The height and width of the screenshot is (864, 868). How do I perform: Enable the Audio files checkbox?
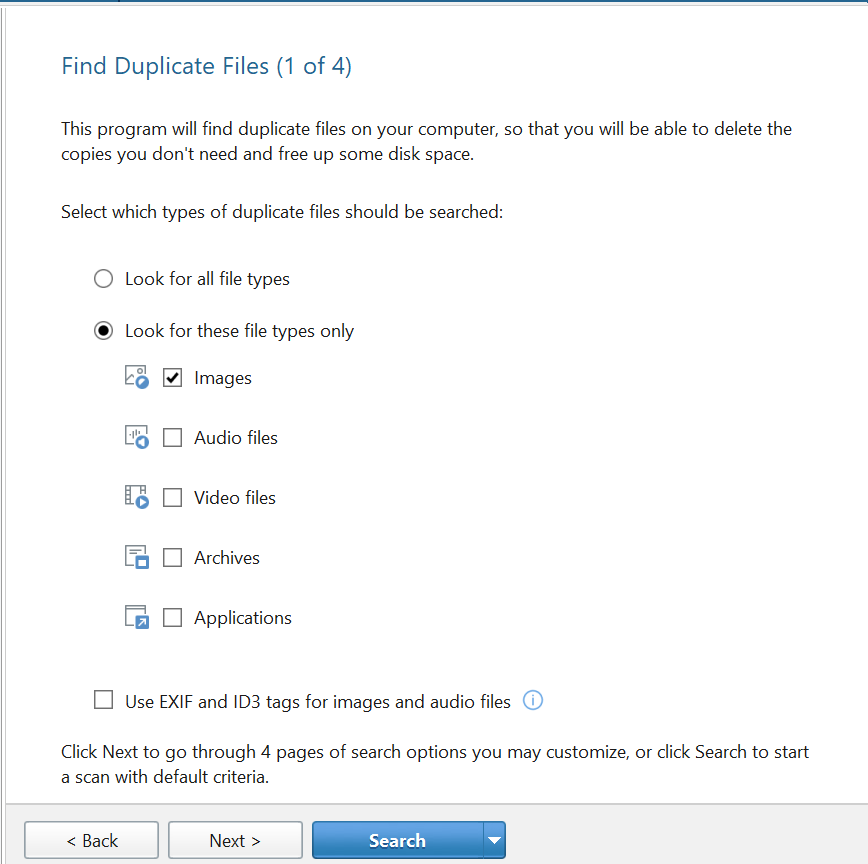pyautogui.click(x=172, y=438)
